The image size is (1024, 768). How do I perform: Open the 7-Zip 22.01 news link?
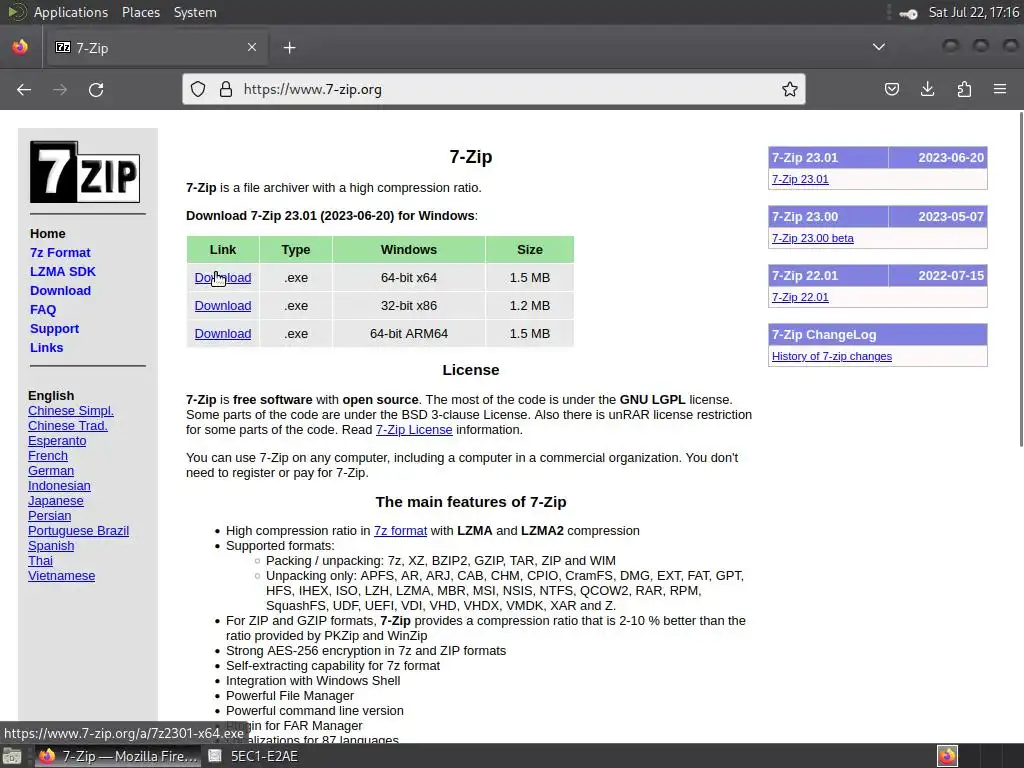[800, 297]
